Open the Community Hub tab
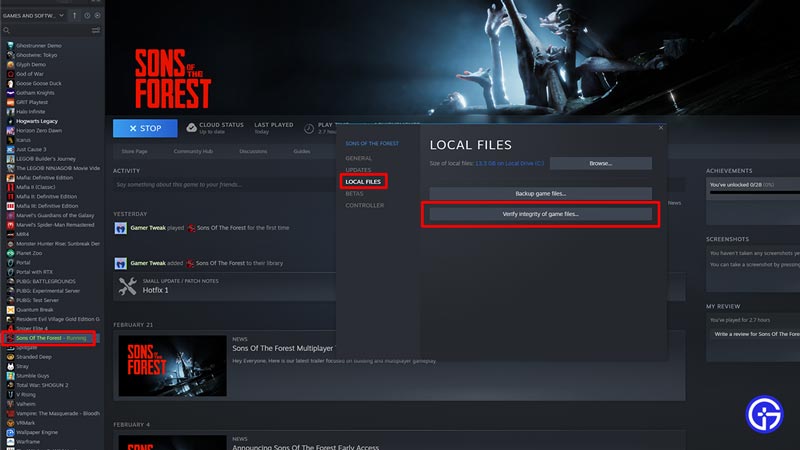This screenshot has width=800, height=450. click(193, 152)
